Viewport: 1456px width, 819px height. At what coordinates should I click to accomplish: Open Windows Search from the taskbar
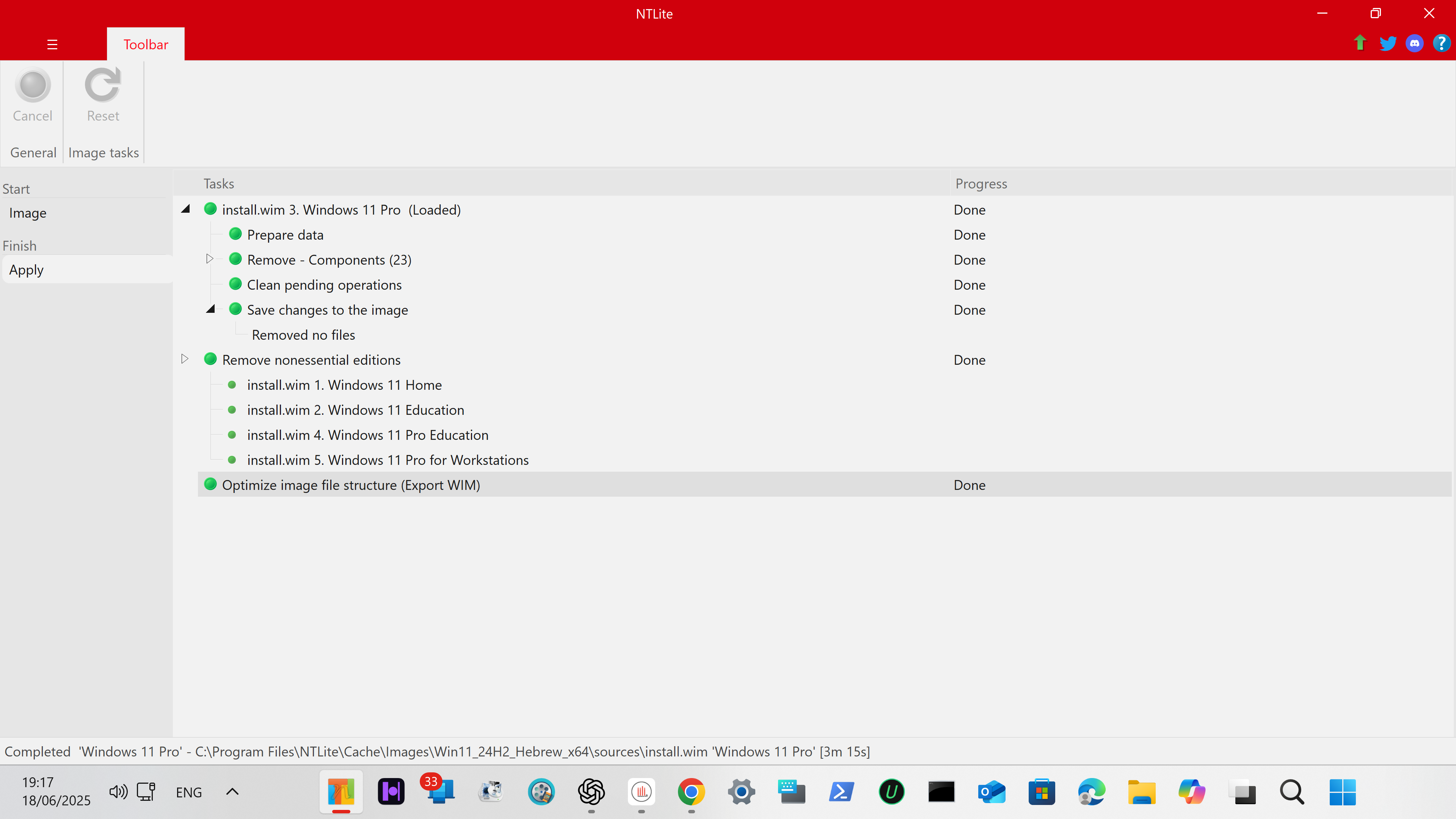pyautogui.click(x=1291, y=792)
